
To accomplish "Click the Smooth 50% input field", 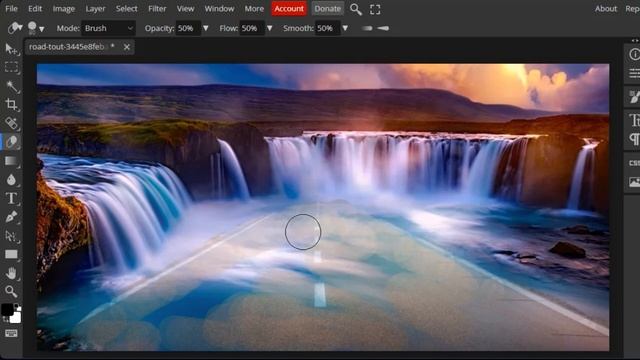I will click(327, 28).
